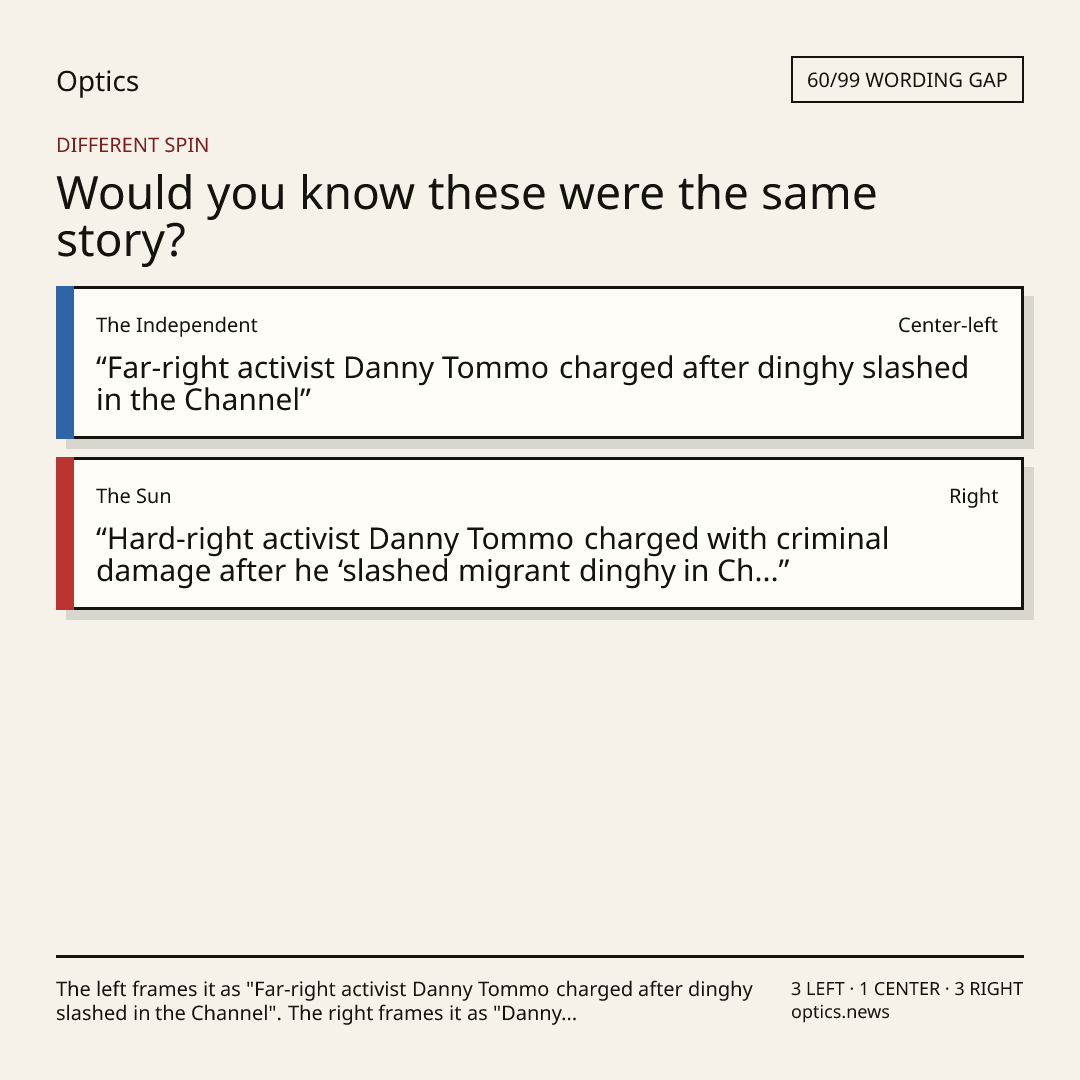Select the Right bias label

[973, 496]
